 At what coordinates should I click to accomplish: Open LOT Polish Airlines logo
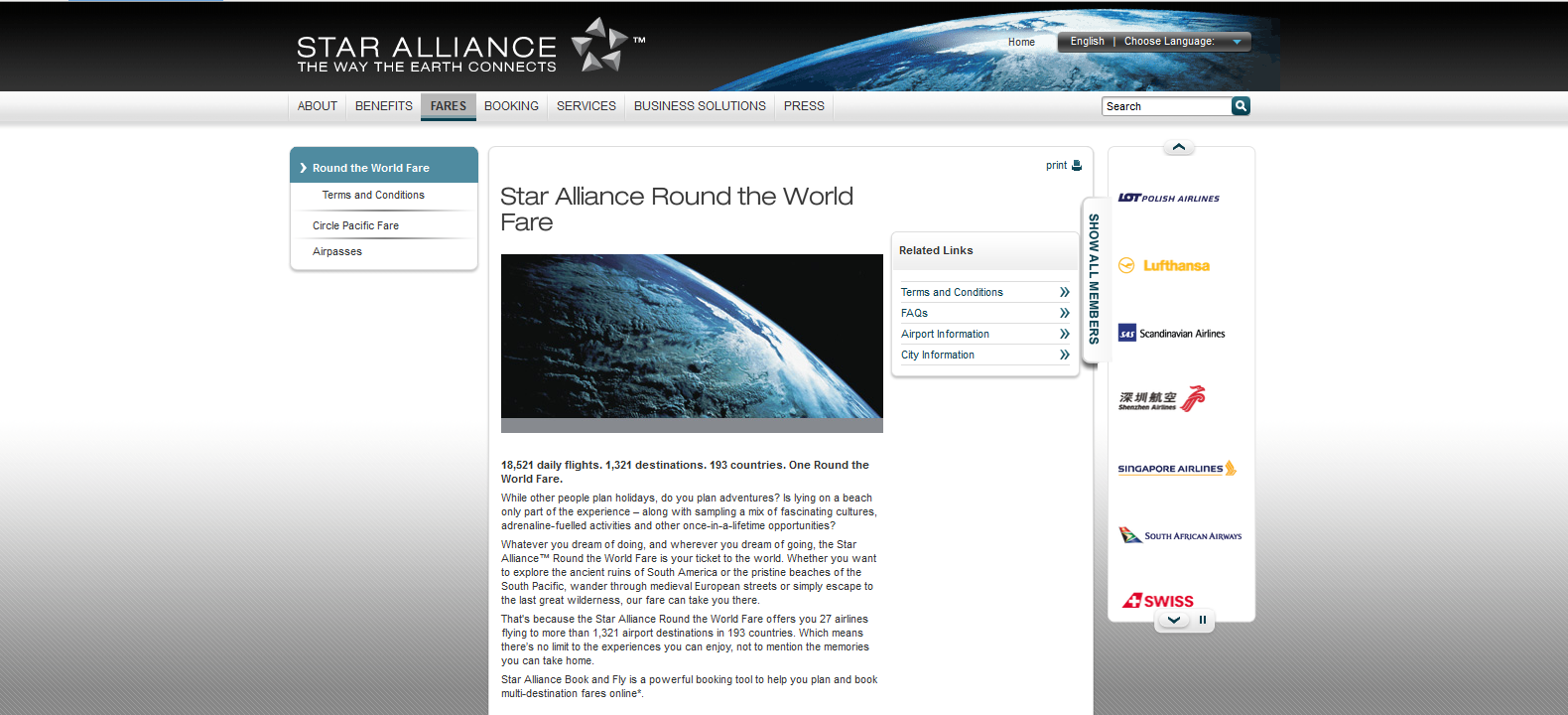tap(1168, 199)
